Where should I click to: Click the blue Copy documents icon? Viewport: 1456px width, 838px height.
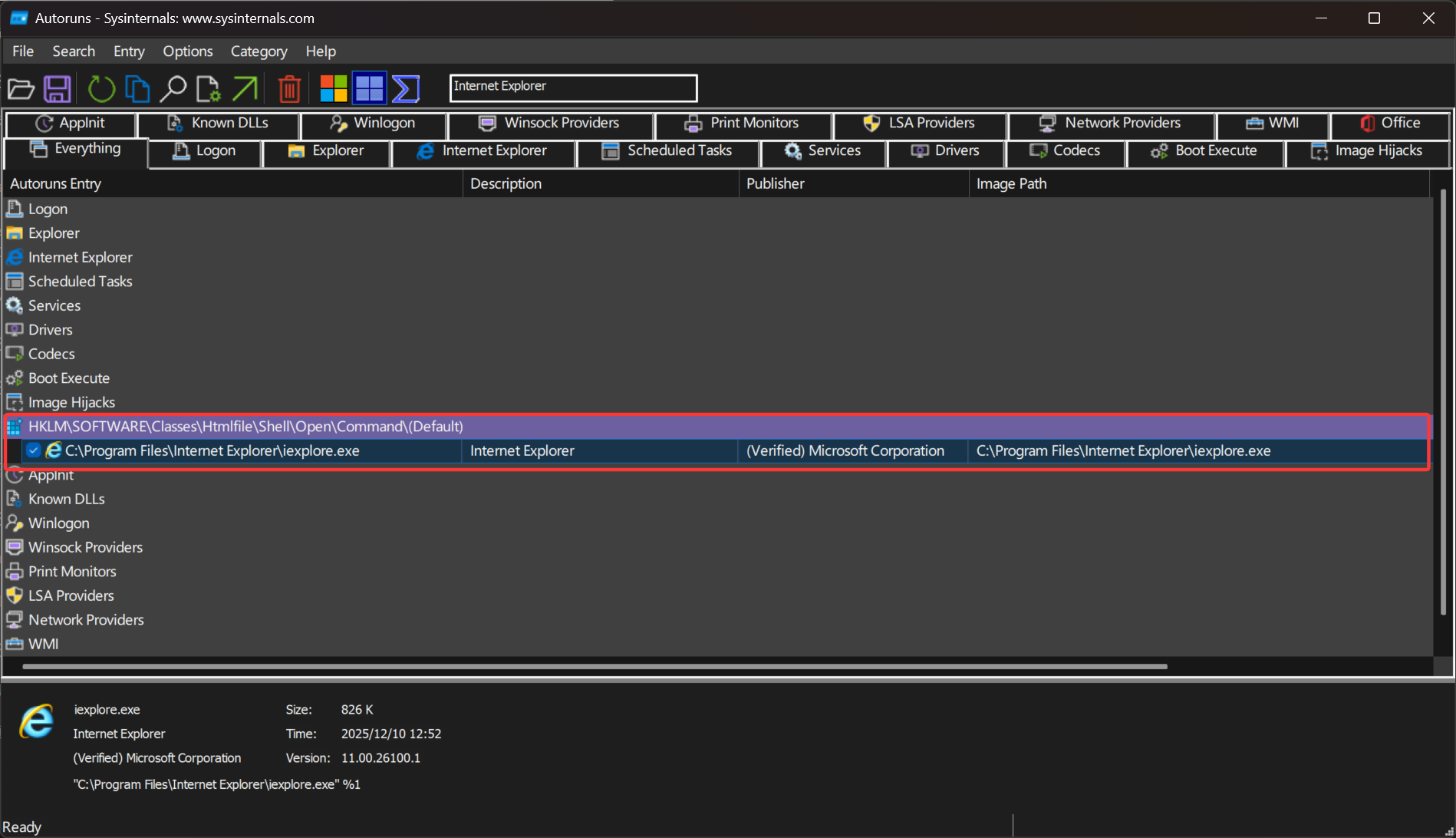point(137,89)
